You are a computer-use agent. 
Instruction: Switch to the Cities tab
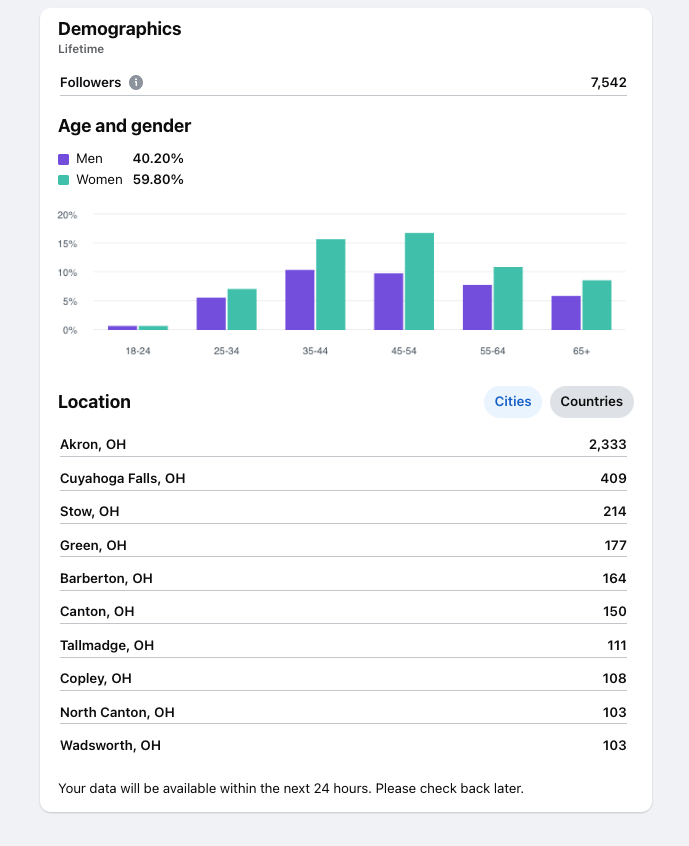pos(513,402)
